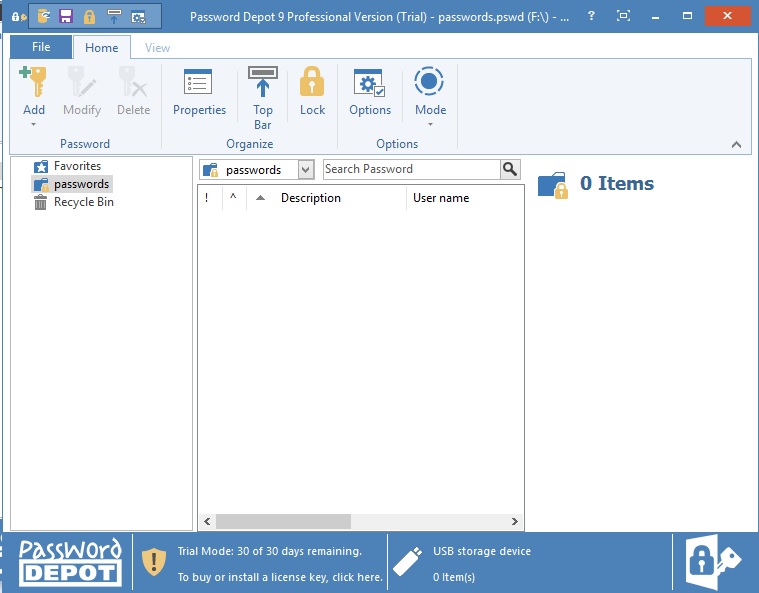Screen dimensions: 759x593
Task: Open Recycle Bin in the tree
Action: click(x=74, y=202)
